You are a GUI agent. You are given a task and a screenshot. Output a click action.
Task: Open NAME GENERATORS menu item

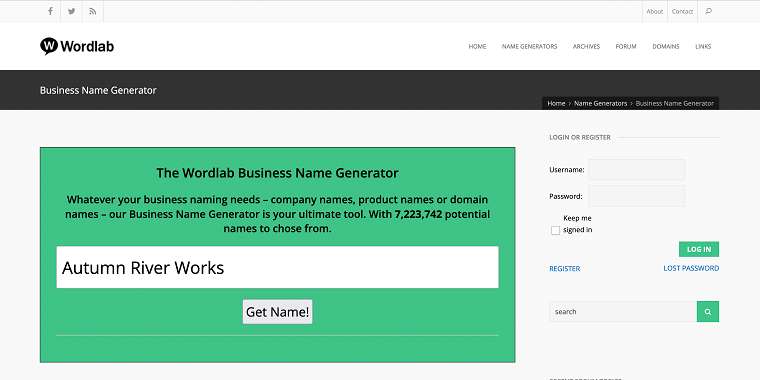click(530, 47)
